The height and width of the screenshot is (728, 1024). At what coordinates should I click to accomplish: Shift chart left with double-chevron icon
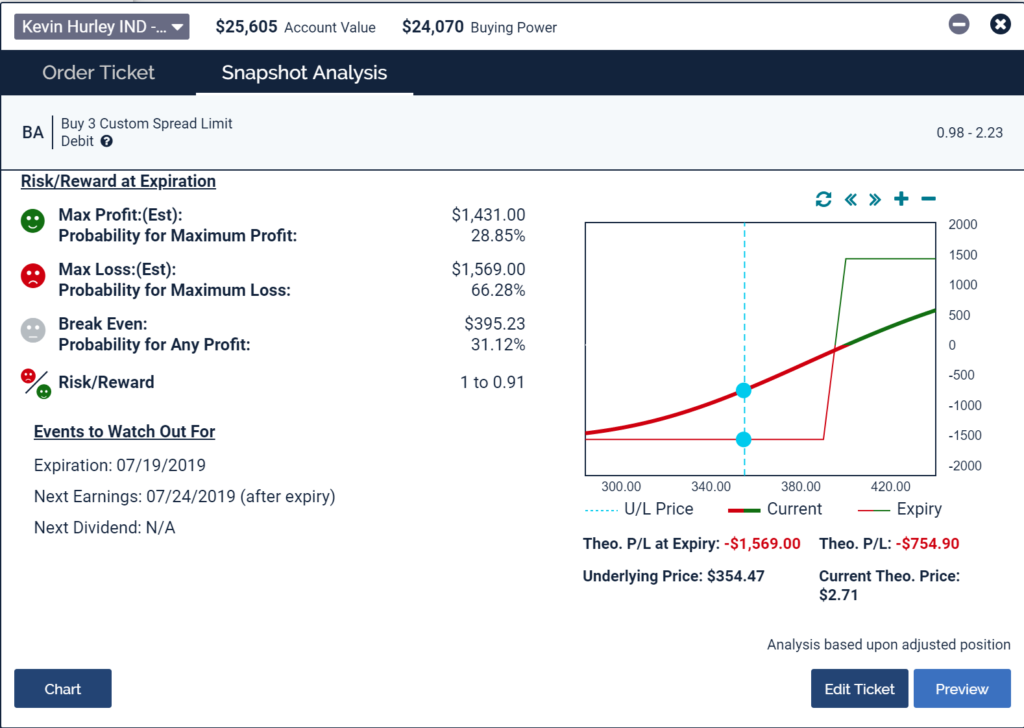(x=851, y=199)
